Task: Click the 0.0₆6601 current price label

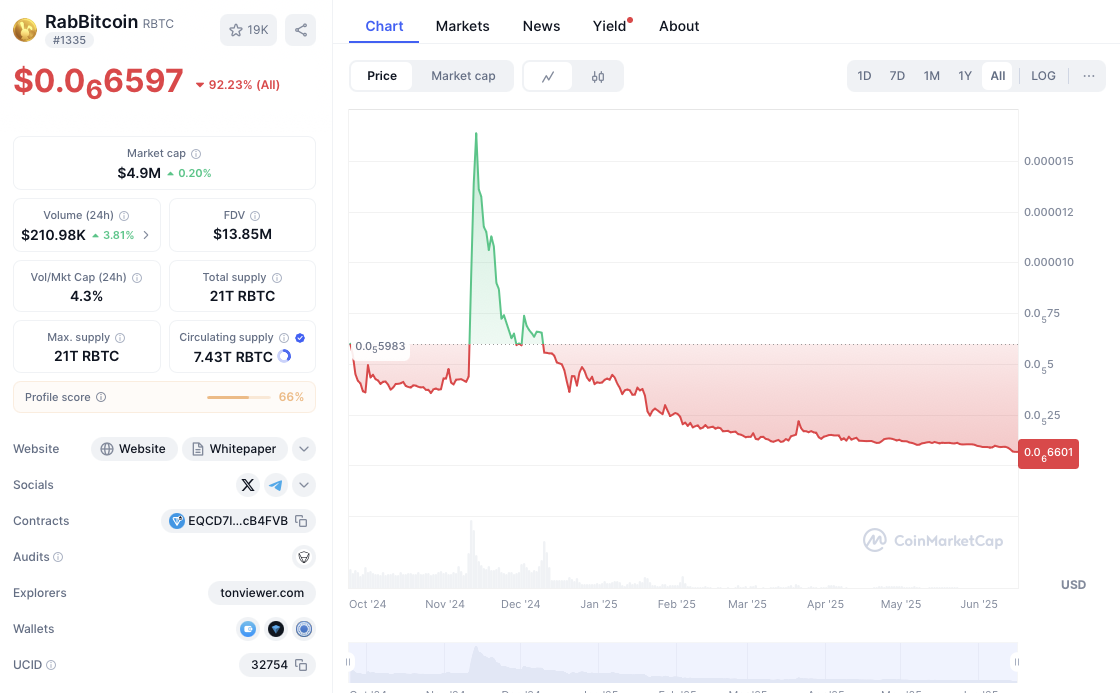Action: tap(1049, 453)
